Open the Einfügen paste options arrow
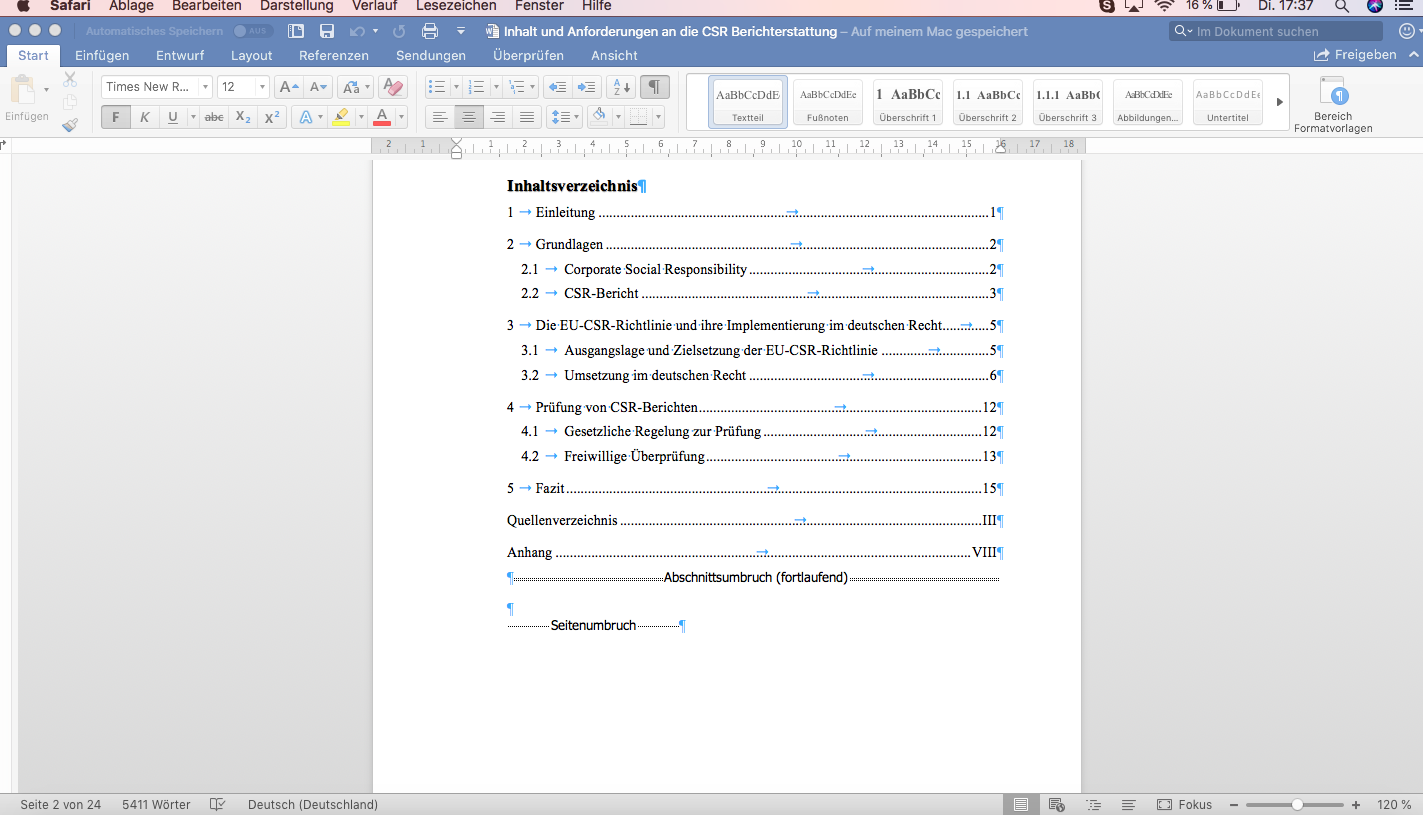The height and width of the screenshot is (815, 1423). tap(46, 90)
